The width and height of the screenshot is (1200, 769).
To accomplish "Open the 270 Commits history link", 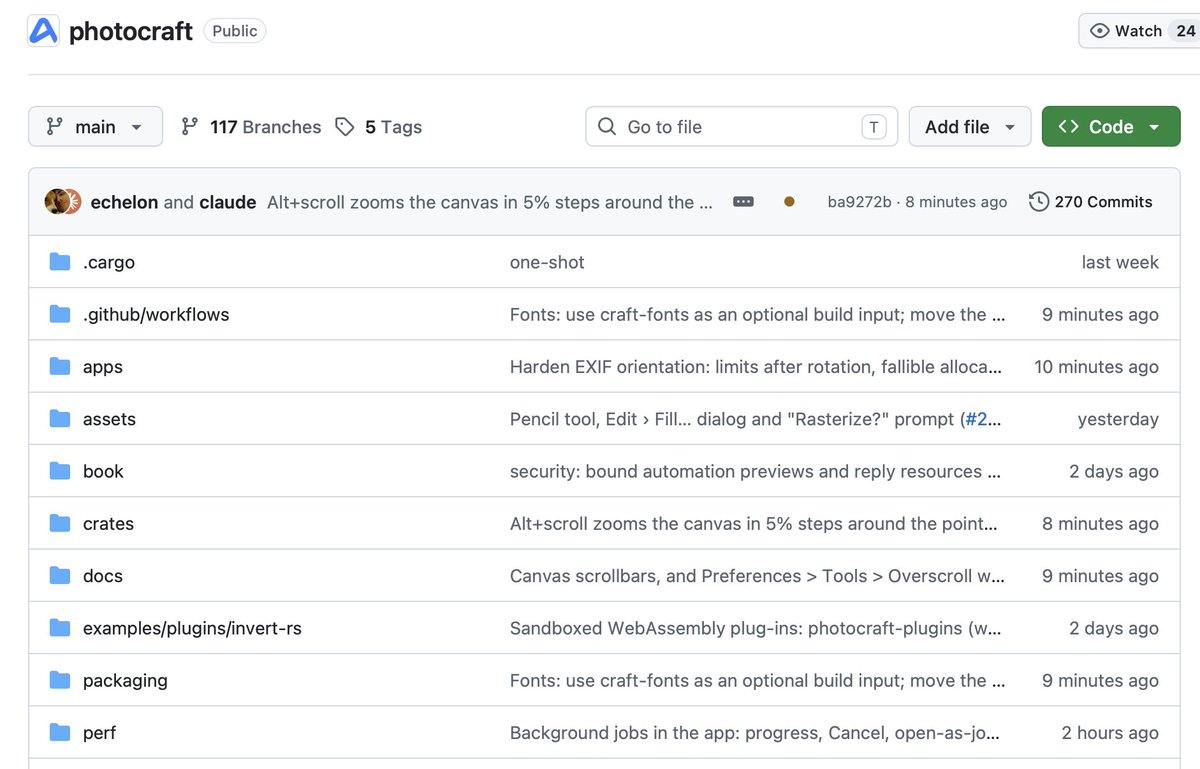I will pos(1091,202).
